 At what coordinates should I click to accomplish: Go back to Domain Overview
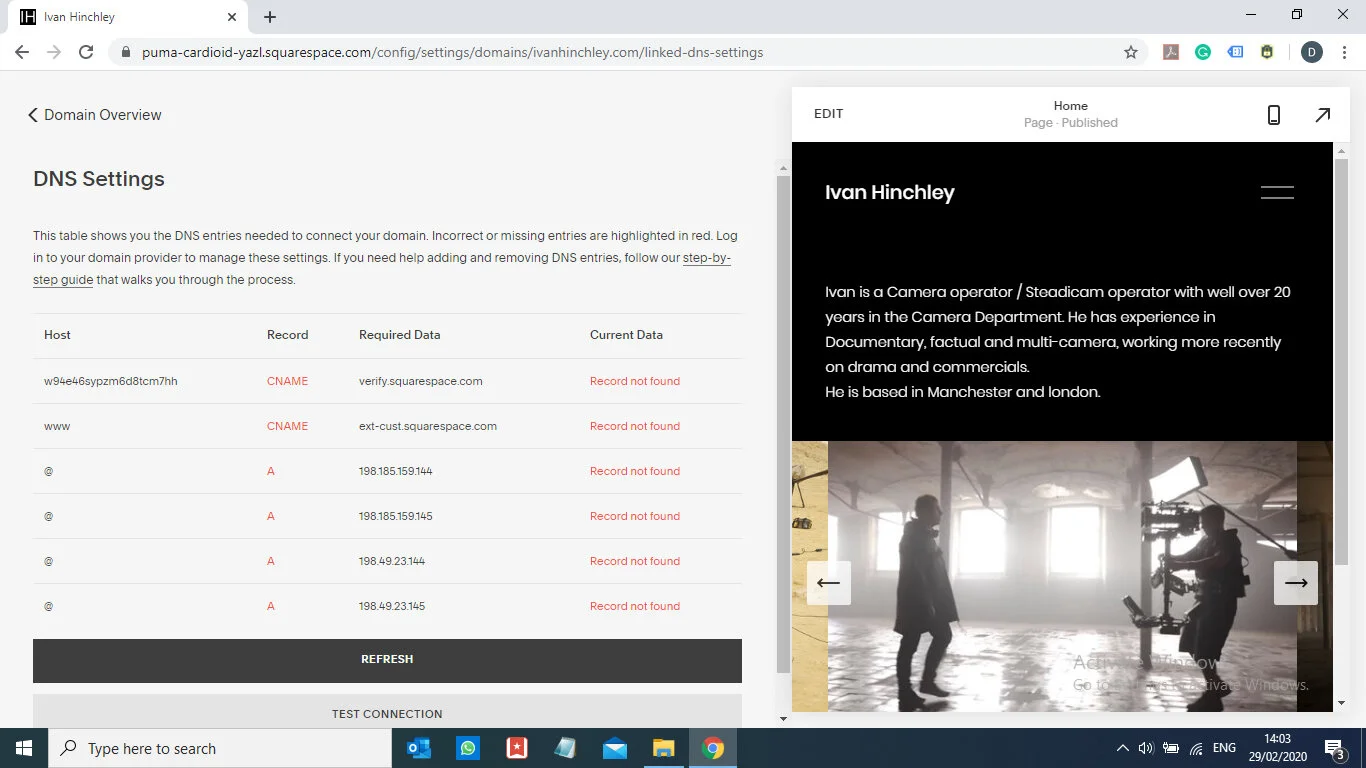94,115
